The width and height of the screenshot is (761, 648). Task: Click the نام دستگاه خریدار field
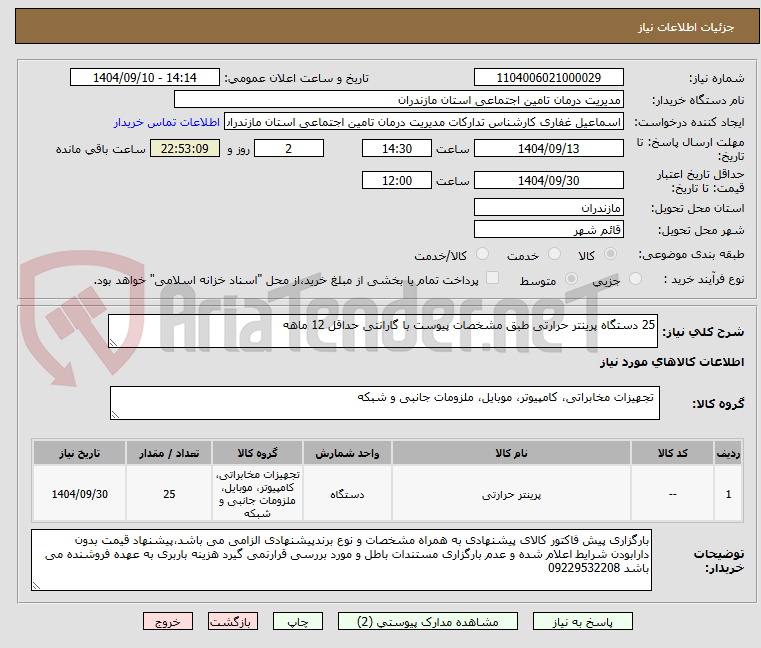[x=398, y=100]
